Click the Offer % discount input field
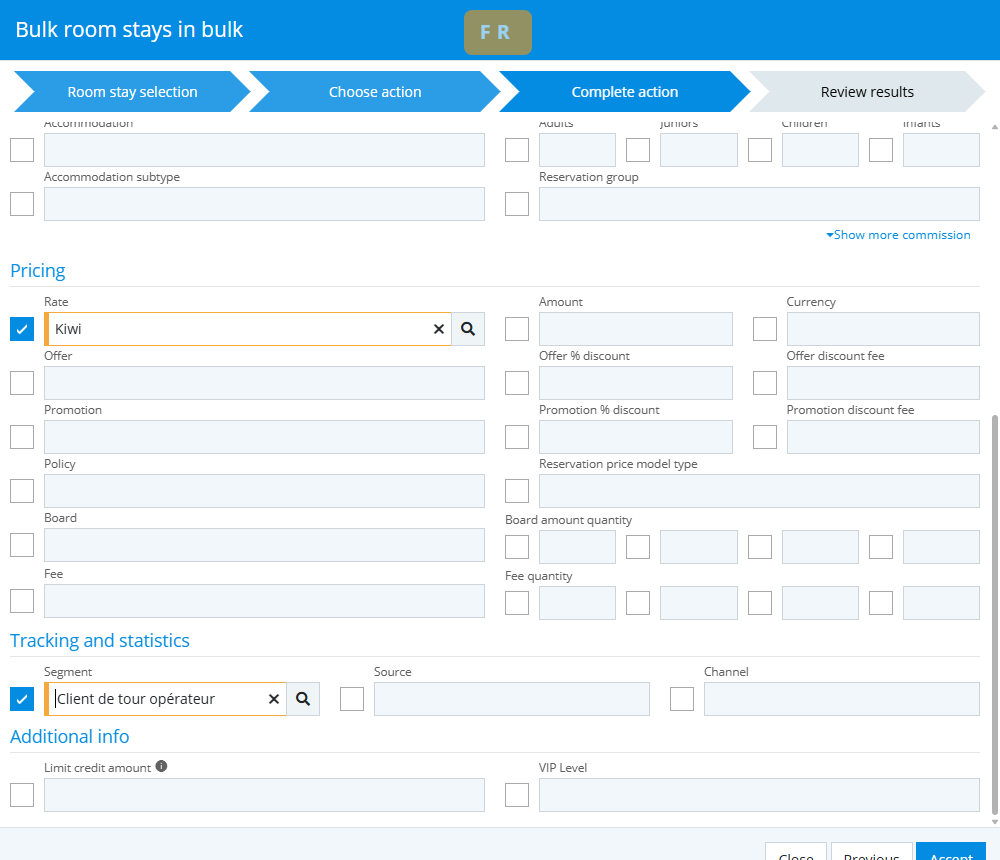Image resolution: width=1000 pixels, height=860 pixels. [x=635, y=383]
